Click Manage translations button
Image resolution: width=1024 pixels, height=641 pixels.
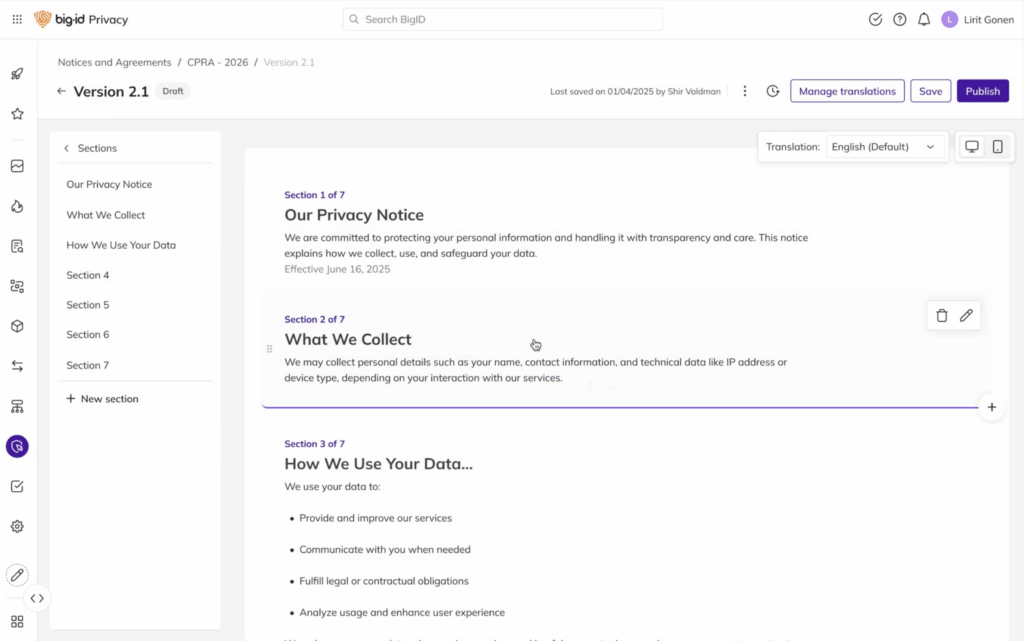click(846, 91)
